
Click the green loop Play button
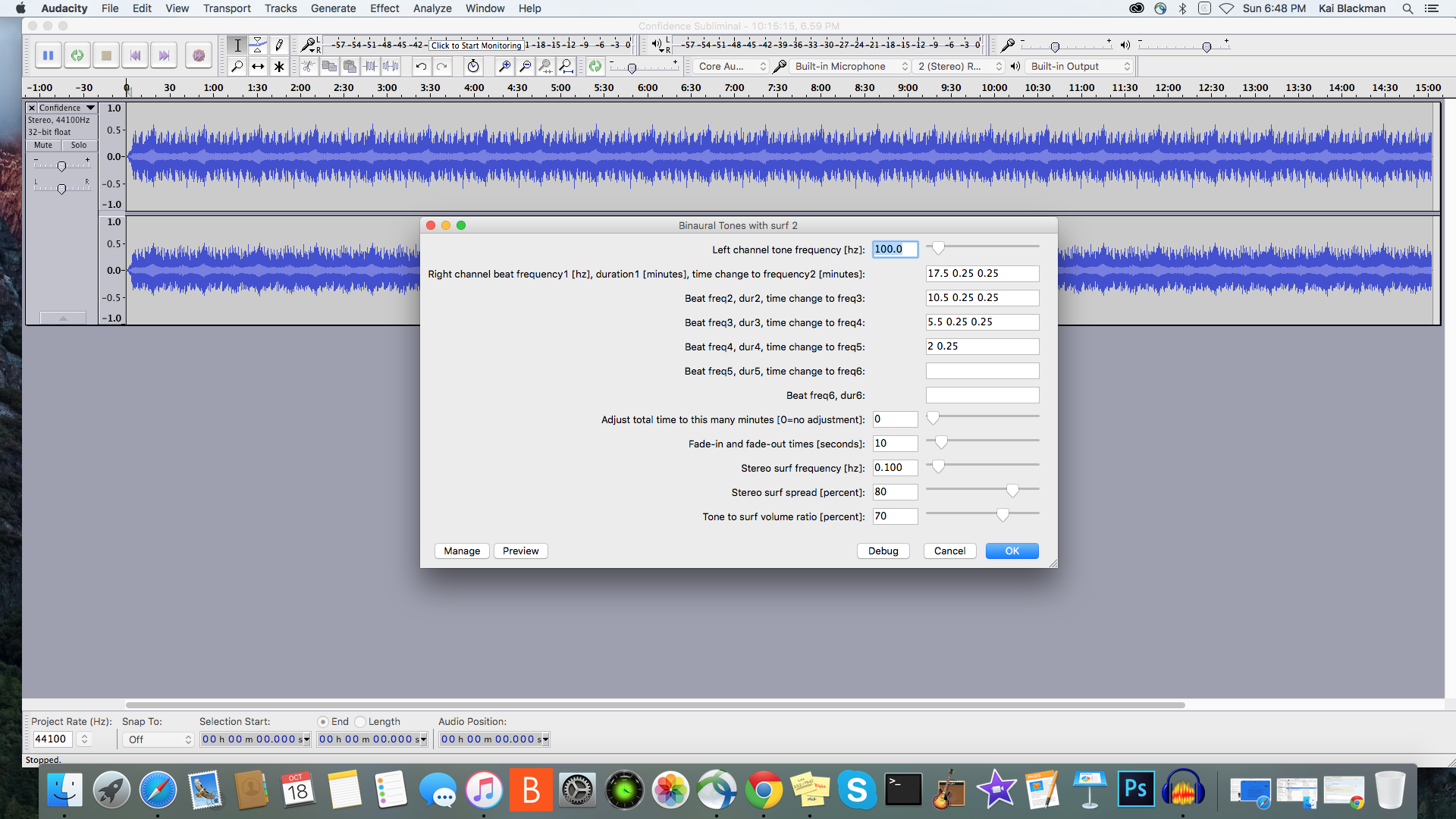77,55
